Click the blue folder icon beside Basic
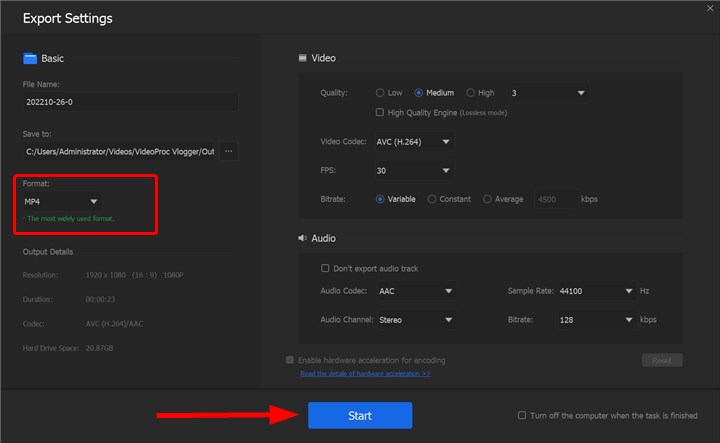720x443 pixels. 30,58
